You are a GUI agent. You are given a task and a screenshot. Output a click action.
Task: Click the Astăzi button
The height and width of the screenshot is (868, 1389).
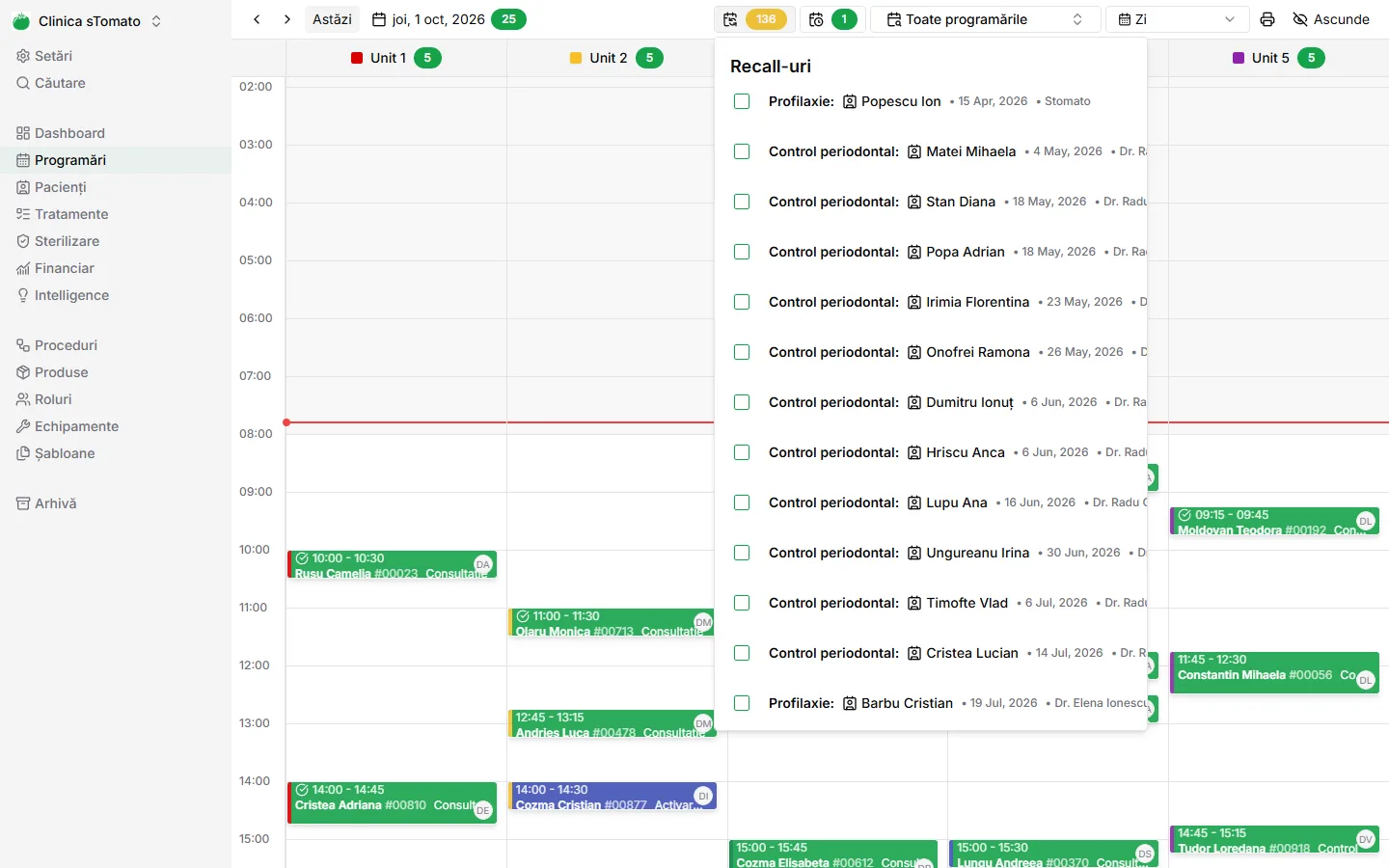pos(332,19)
